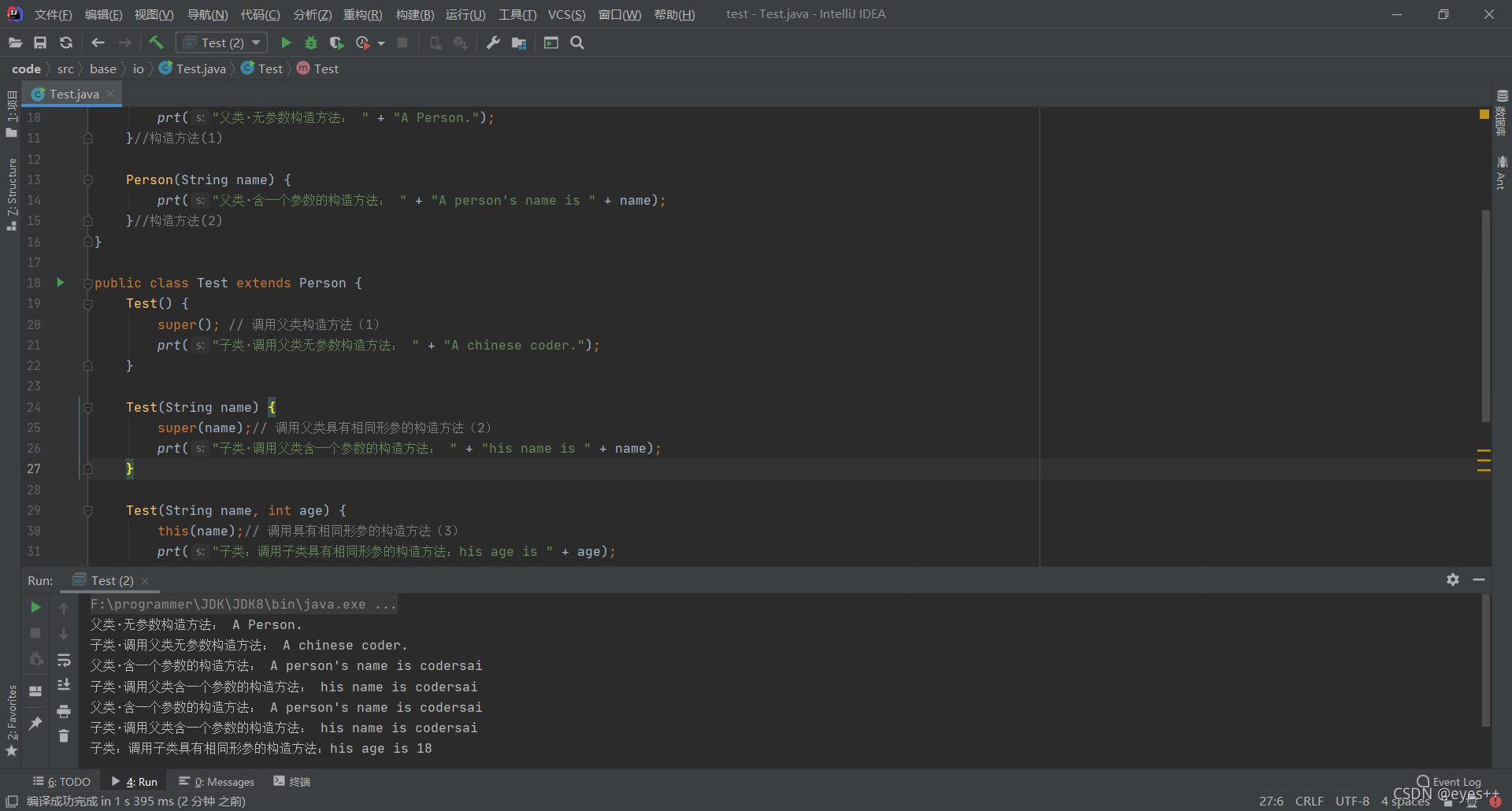Viewport: 1512px width, 811px height.
Task: Run with coverage shield icon
Action: click(x=336, y=43)
